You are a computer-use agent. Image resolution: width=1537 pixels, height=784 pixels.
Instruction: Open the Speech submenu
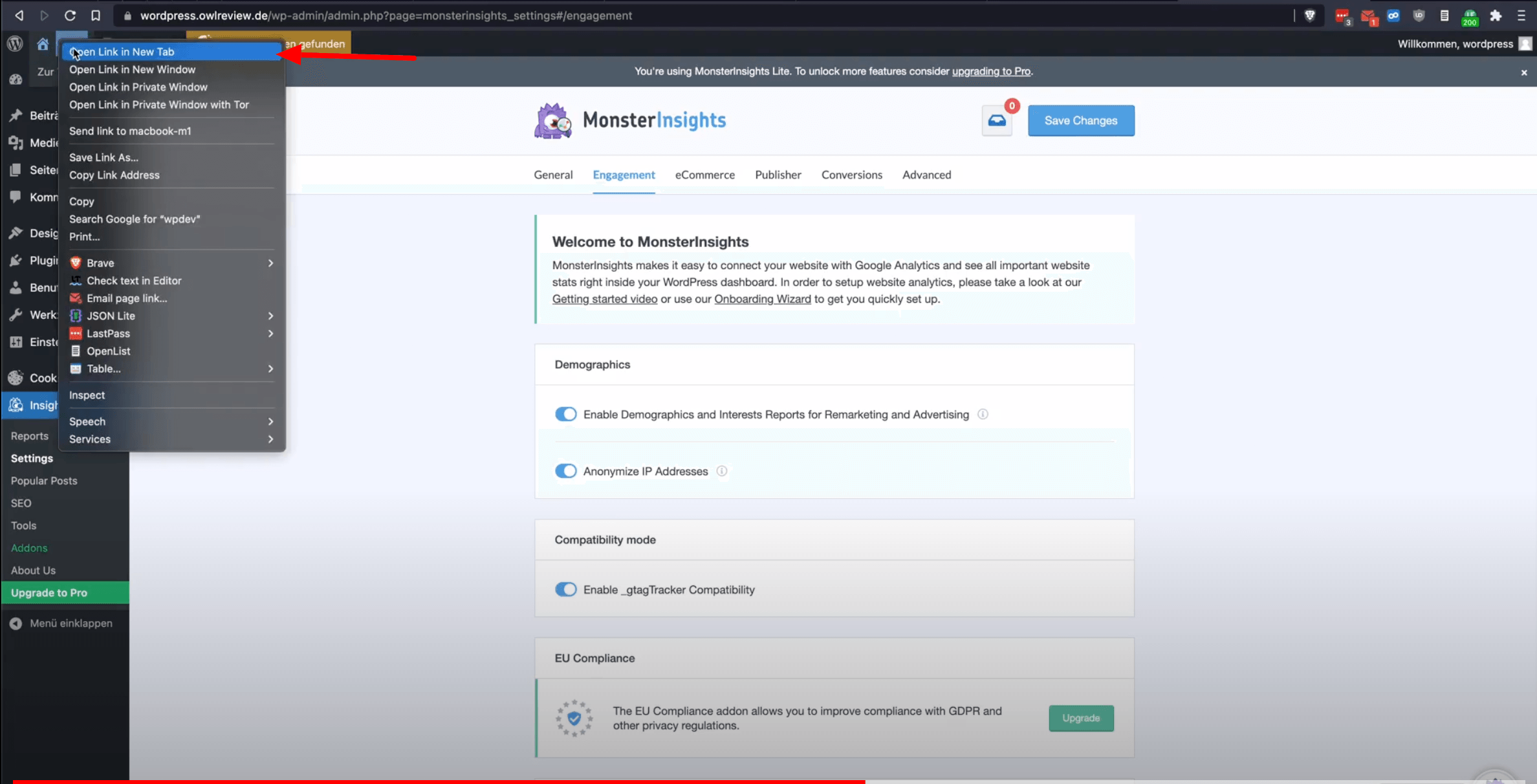pos(270,421)
